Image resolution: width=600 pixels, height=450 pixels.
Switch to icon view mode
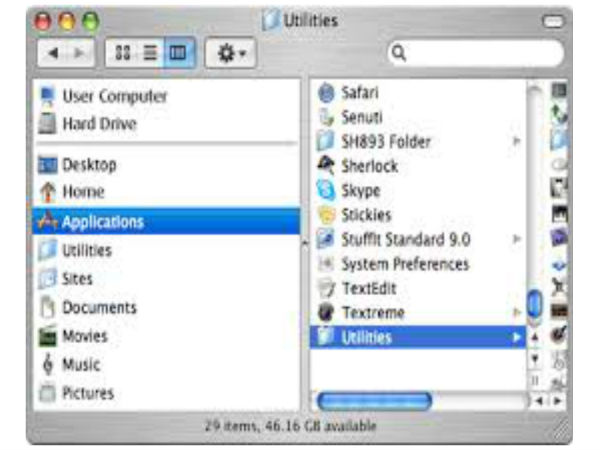point(123,53)
